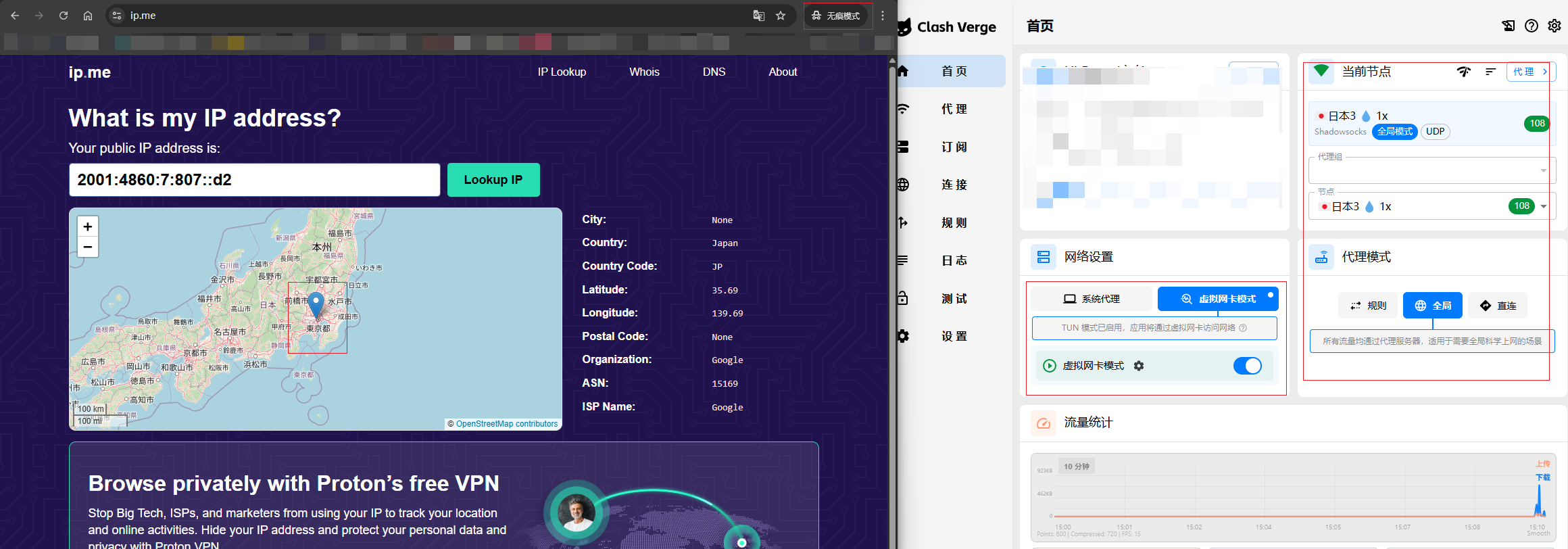The height and width of the screenshot is (549, 1568).
Task: Expand the 代理组 dropdown
Action: click(x=1543, y=170)
